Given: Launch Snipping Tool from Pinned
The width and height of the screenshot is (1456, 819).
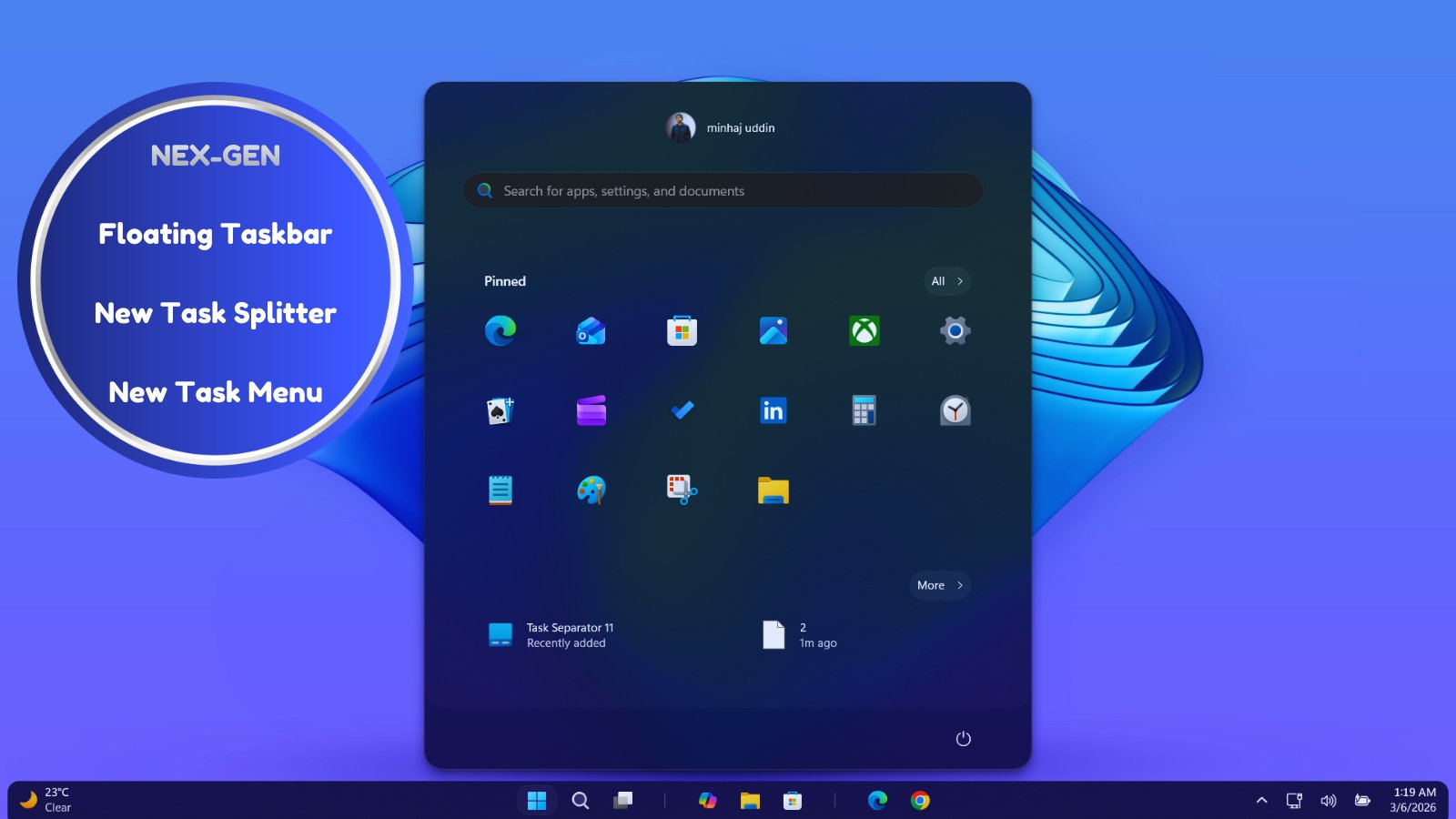Looking at the screenshot, I should click(682, 490).
